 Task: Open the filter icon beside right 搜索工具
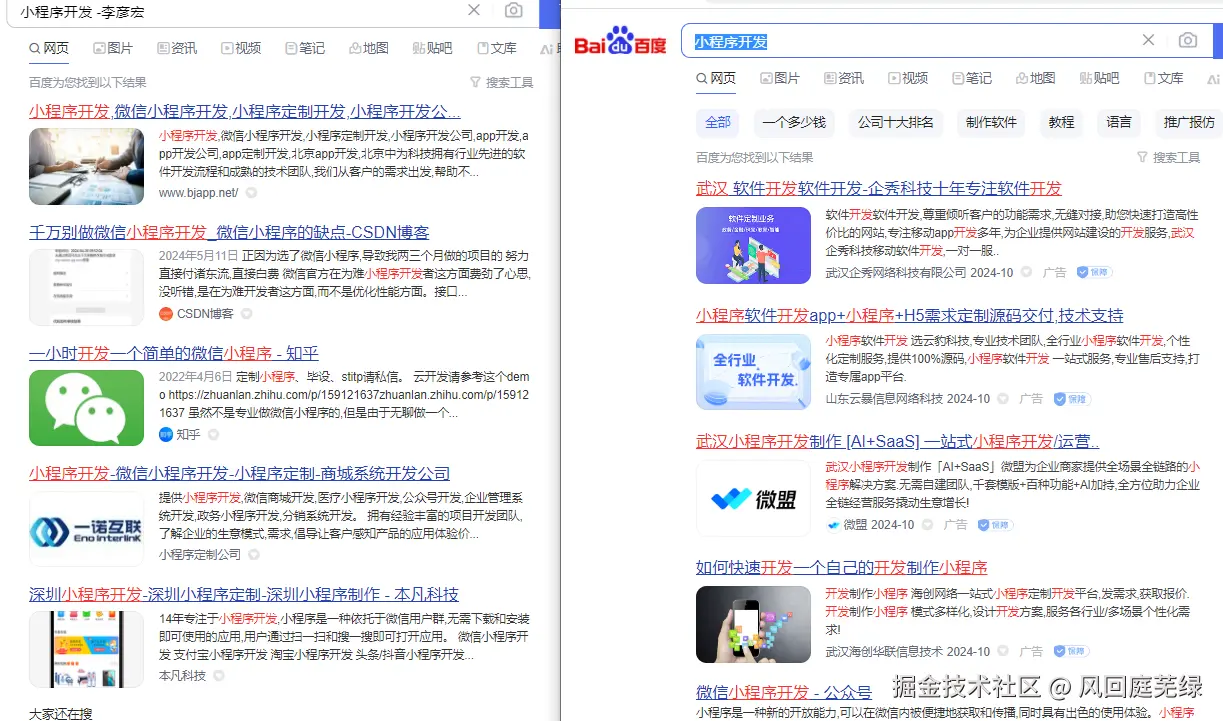[x=1142, y=157]
